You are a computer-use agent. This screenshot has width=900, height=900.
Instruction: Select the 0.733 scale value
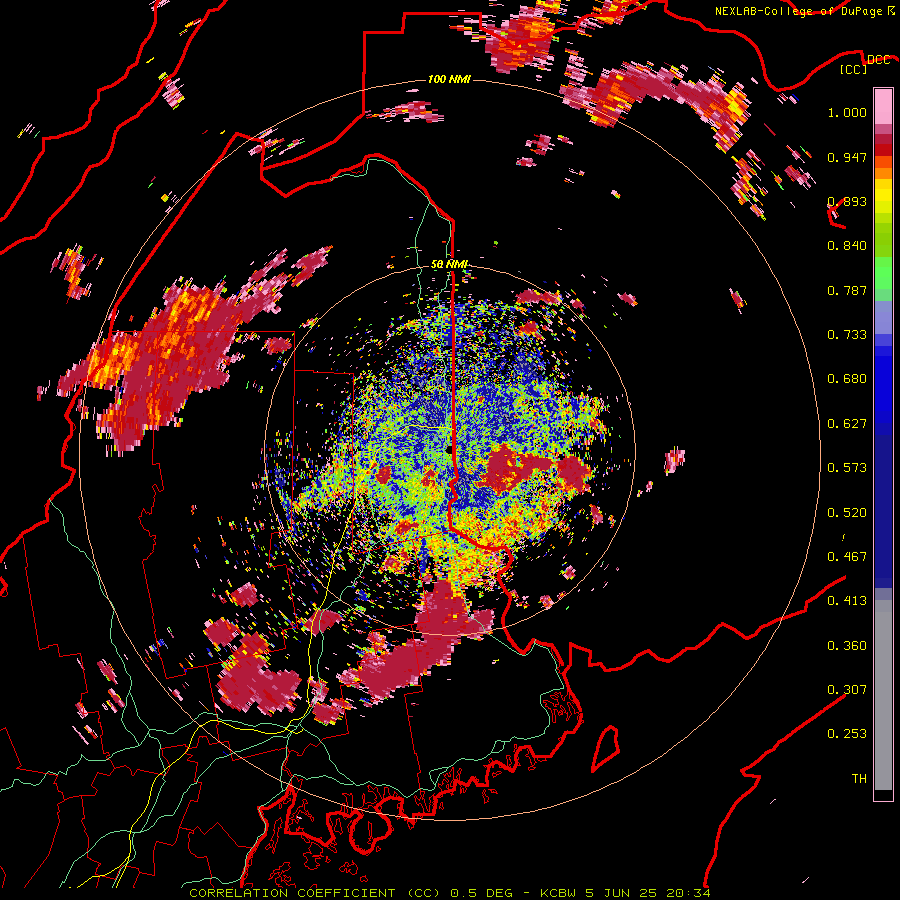point(847,335)
